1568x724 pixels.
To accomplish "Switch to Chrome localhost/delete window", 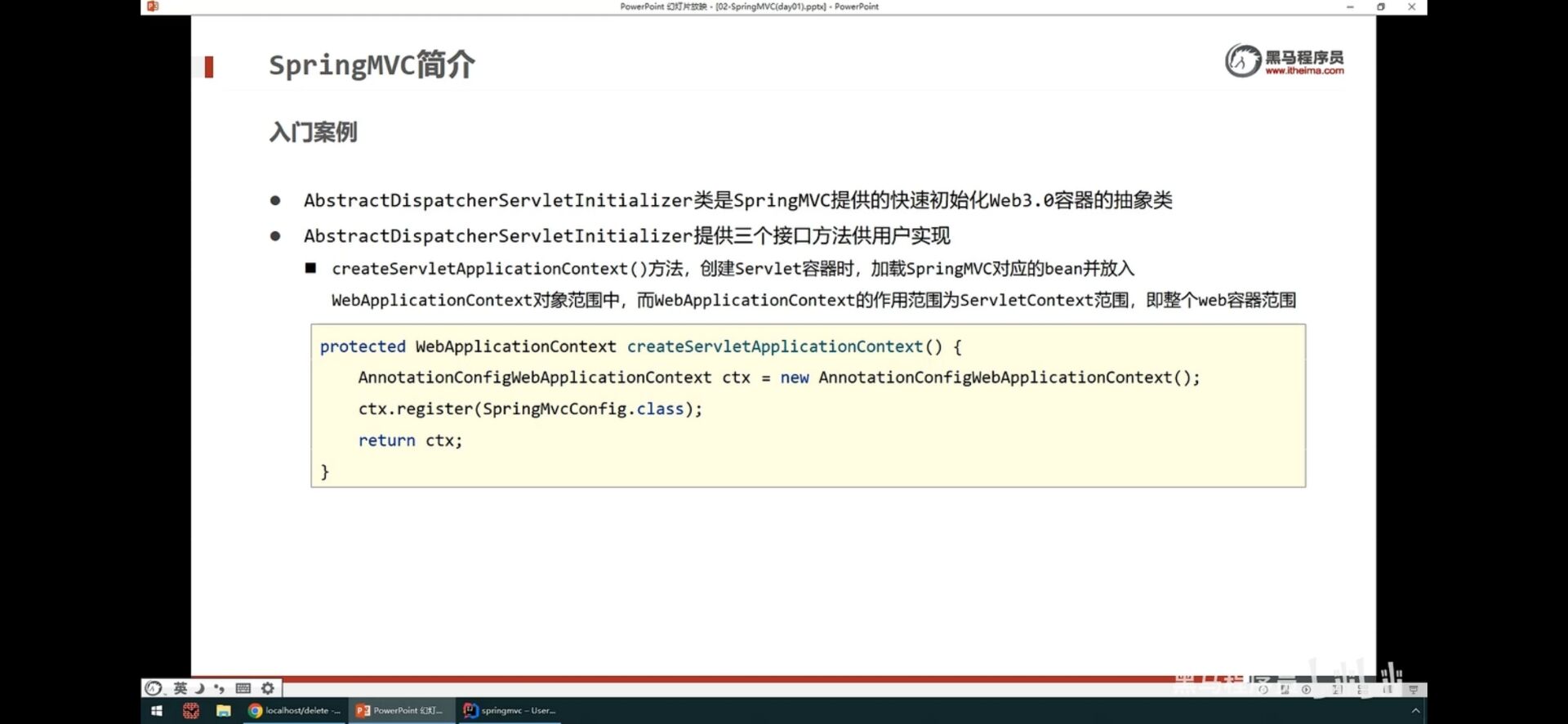I will pos(294,711).
